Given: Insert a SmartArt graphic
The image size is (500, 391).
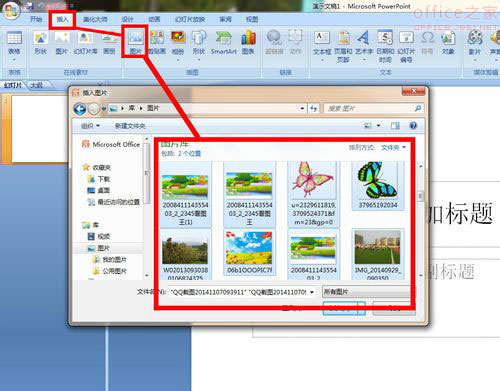Looking at the screenshot, I should pos(223,43).
